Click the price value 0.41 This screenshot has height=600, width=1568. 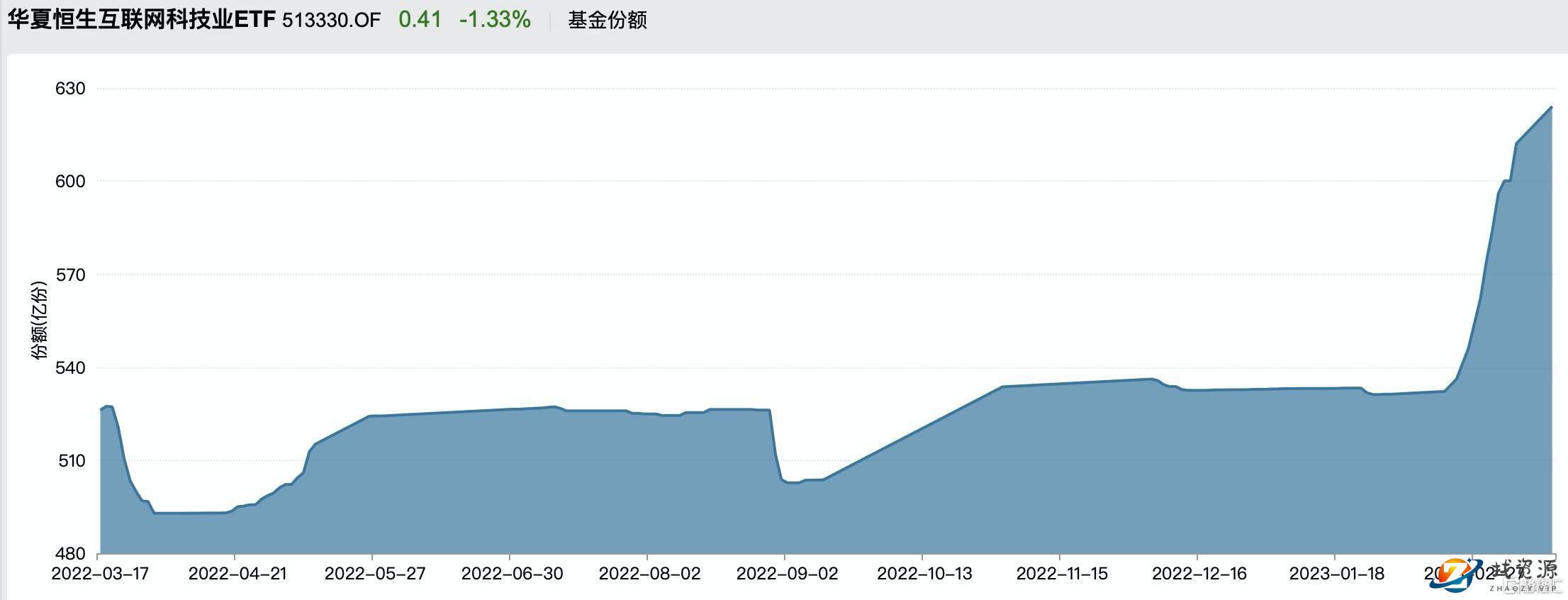click(x=420, y=19)
